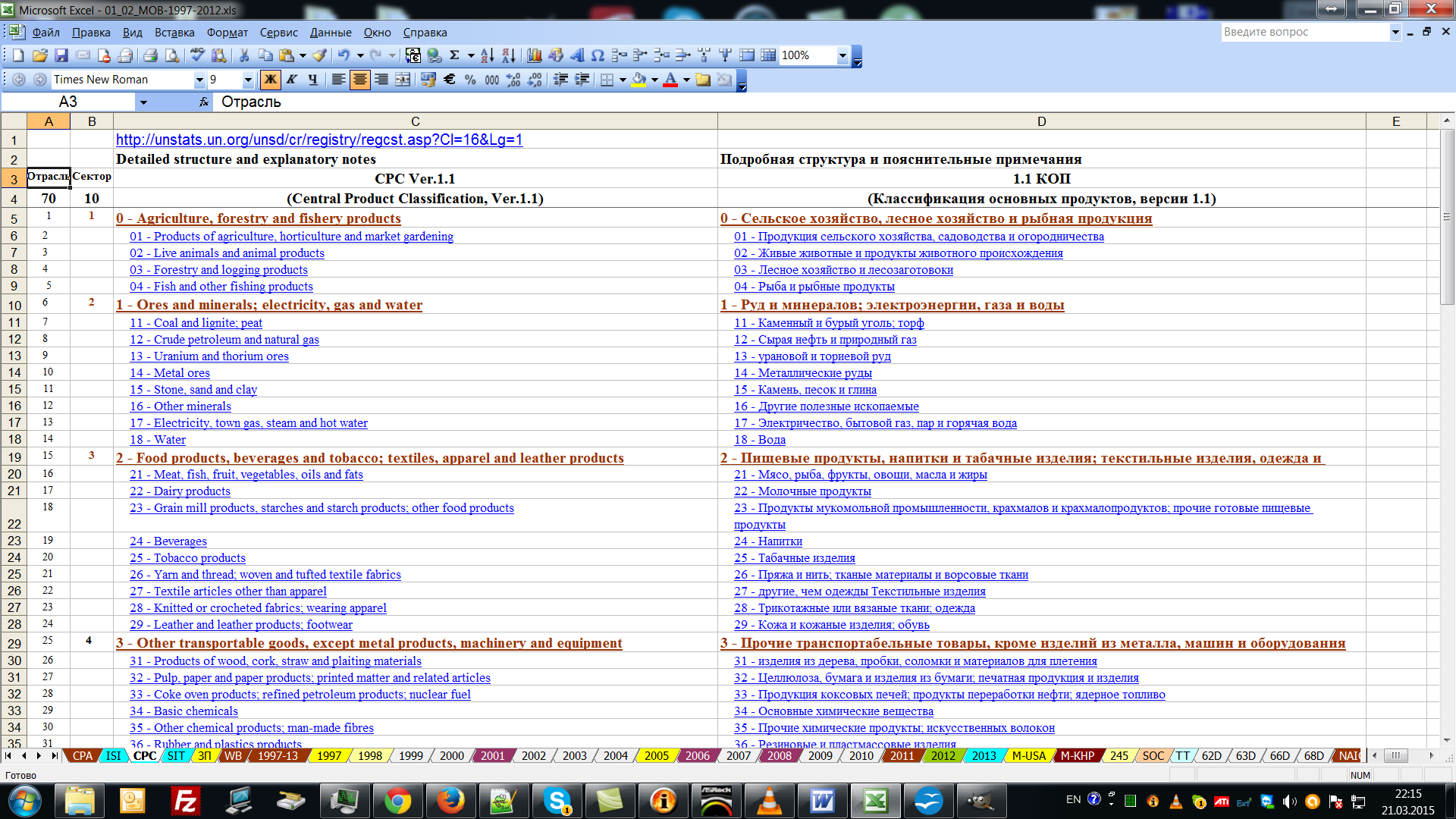Toggle center alignment button
This screenshot has width=1456, height=819.
point(360,80)
